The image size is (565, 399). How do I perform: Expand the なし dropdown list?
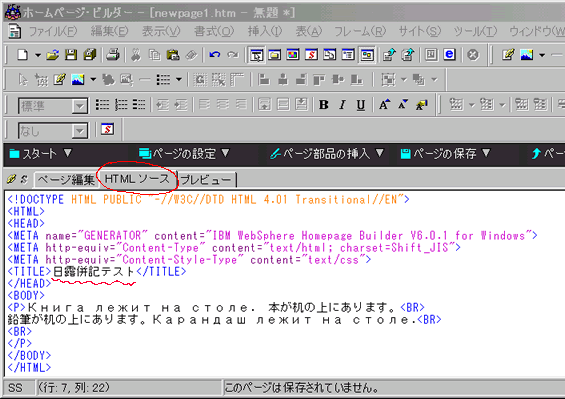[x=79, y=131]
